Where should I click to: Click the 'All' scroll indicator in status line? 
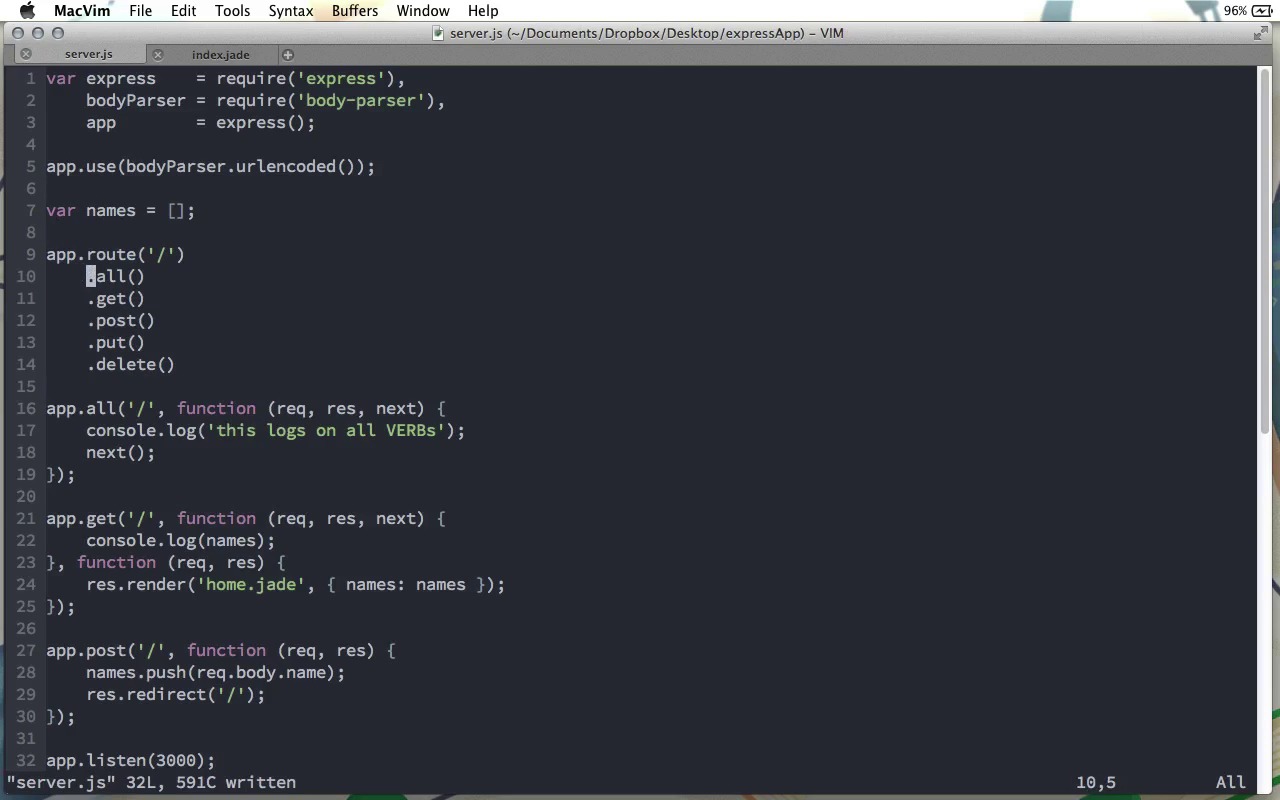pos(1231,782)
